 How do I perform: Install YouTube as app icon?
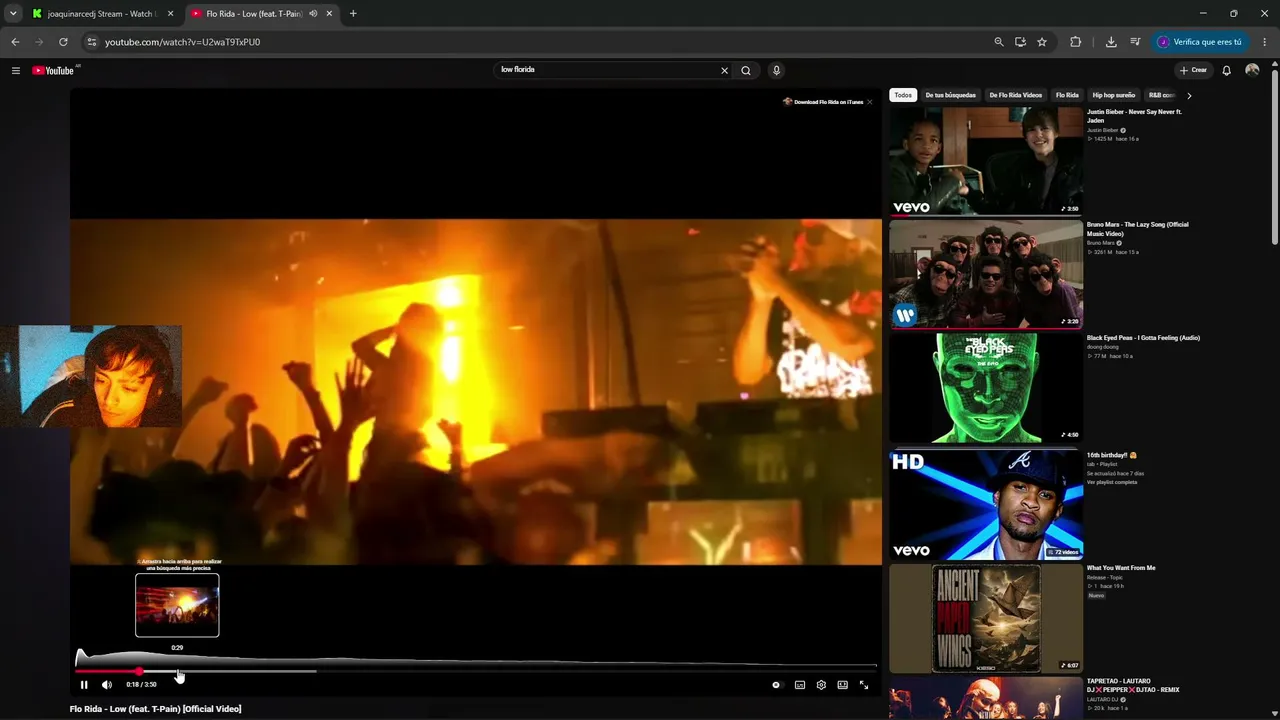pos(1020,42)
